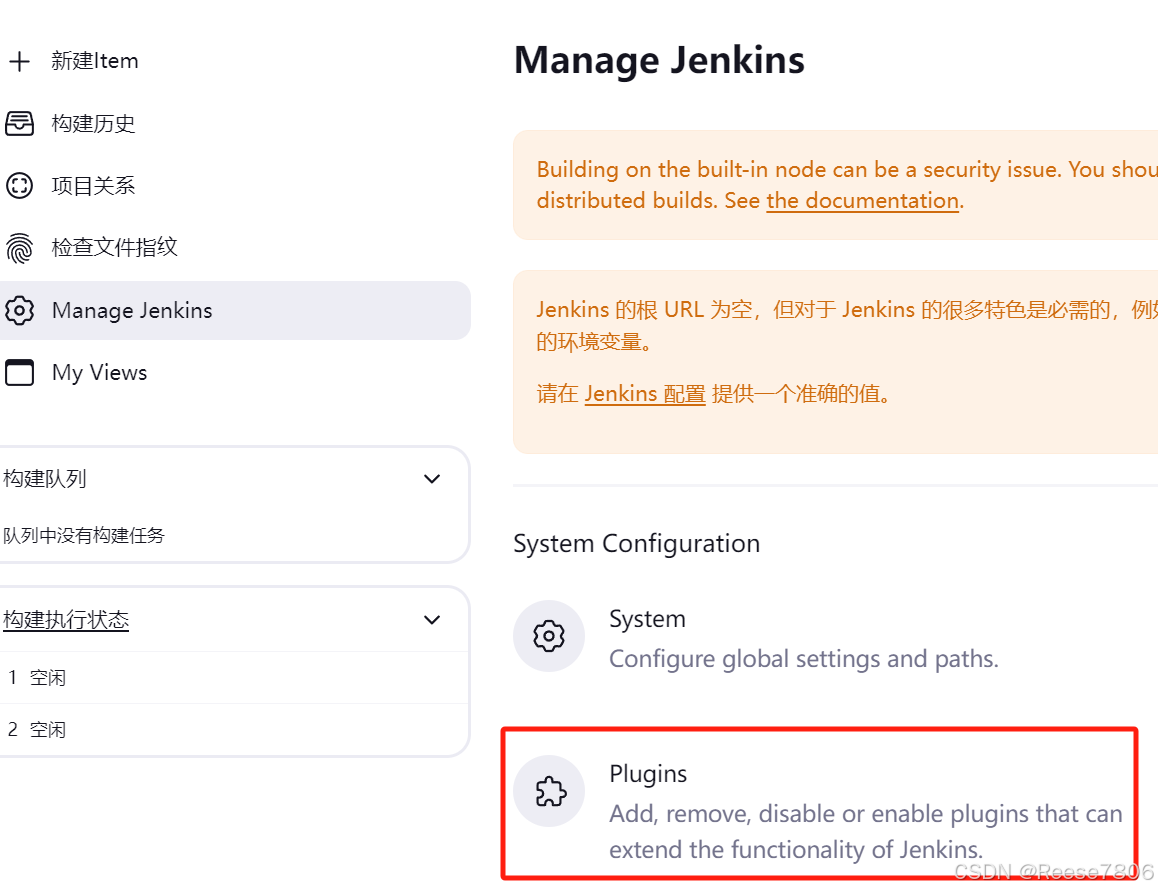This screenshot has height=892, width=1158.
Task: Click the System gear icon under System Configuration
Action: 549,636
